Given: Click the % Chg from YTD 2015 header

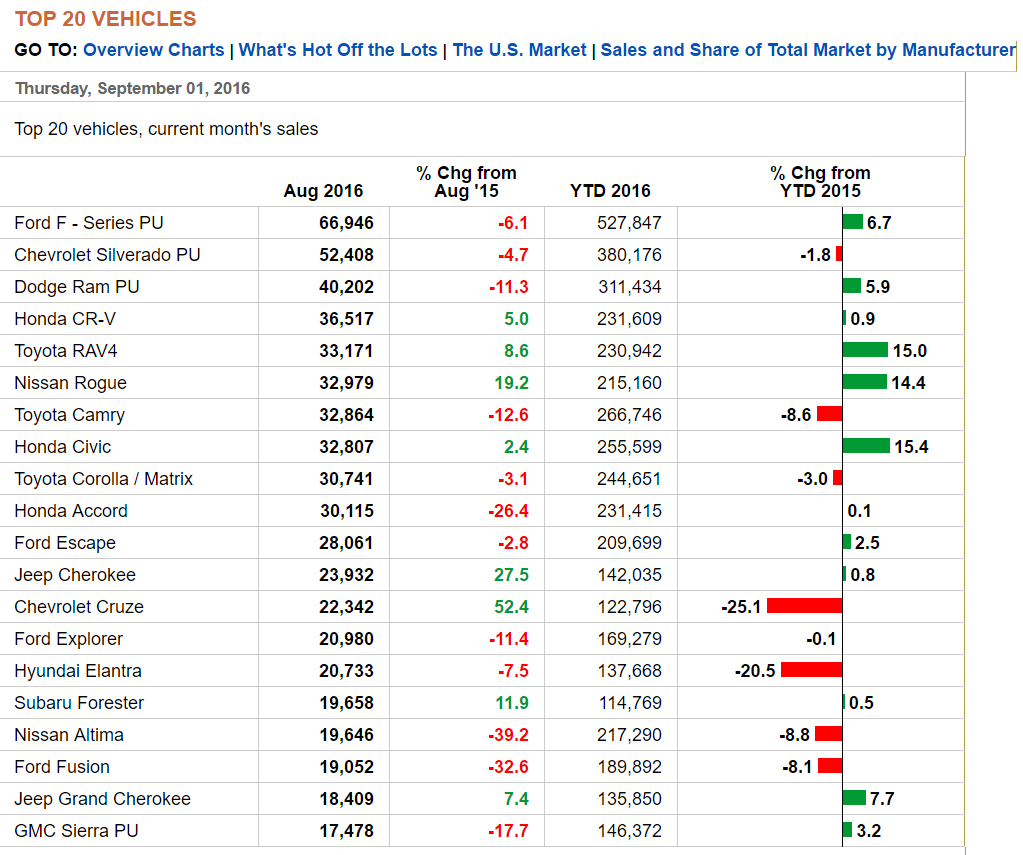Looking at the screenshot, I should click(821, 182).
